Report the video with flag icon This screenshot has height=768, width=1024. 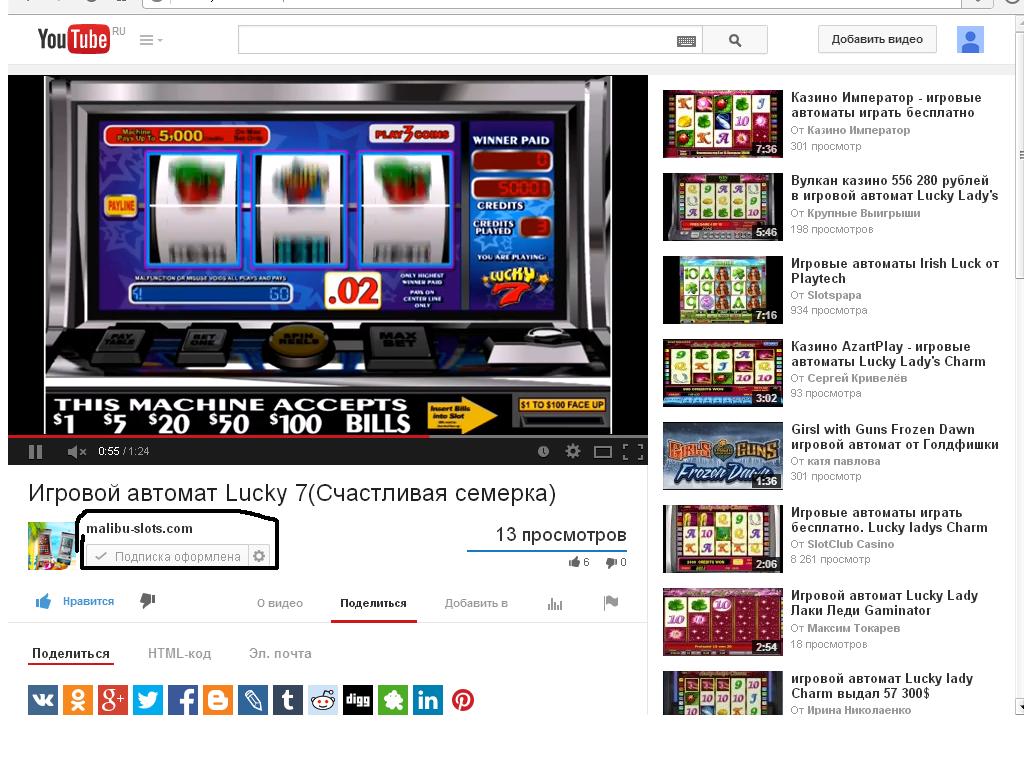click(x=611, y=602)
